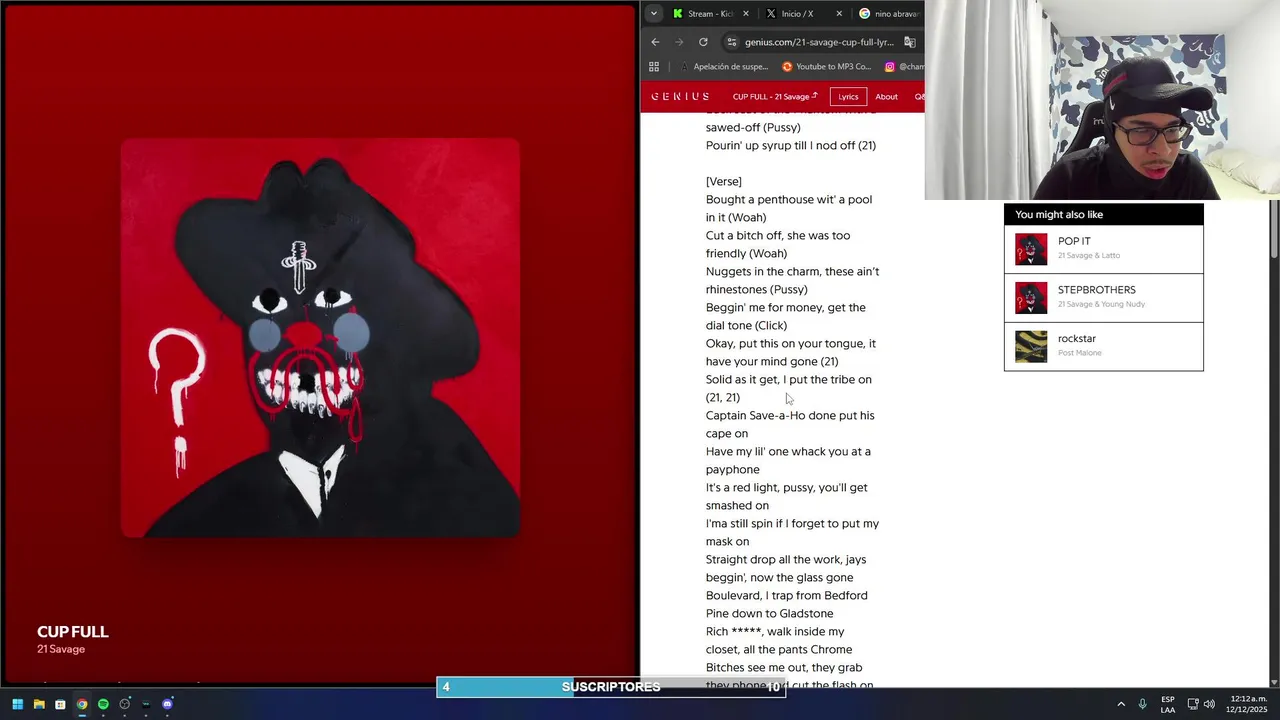
Task: Click lyric "Straight drop all the work, jays"
Action: pos(786,559)
